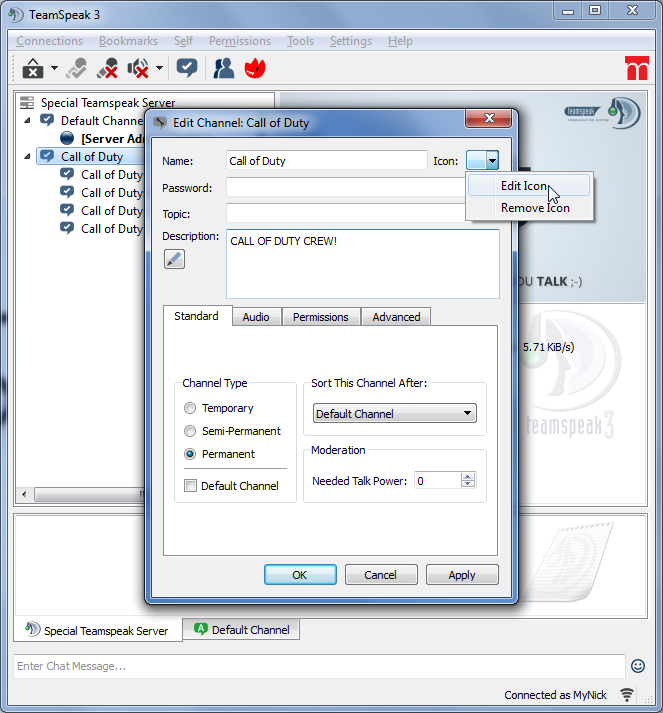Open dropdown arrow next to speaker mute
Screen dimensions: 663x713
point(159,68)
